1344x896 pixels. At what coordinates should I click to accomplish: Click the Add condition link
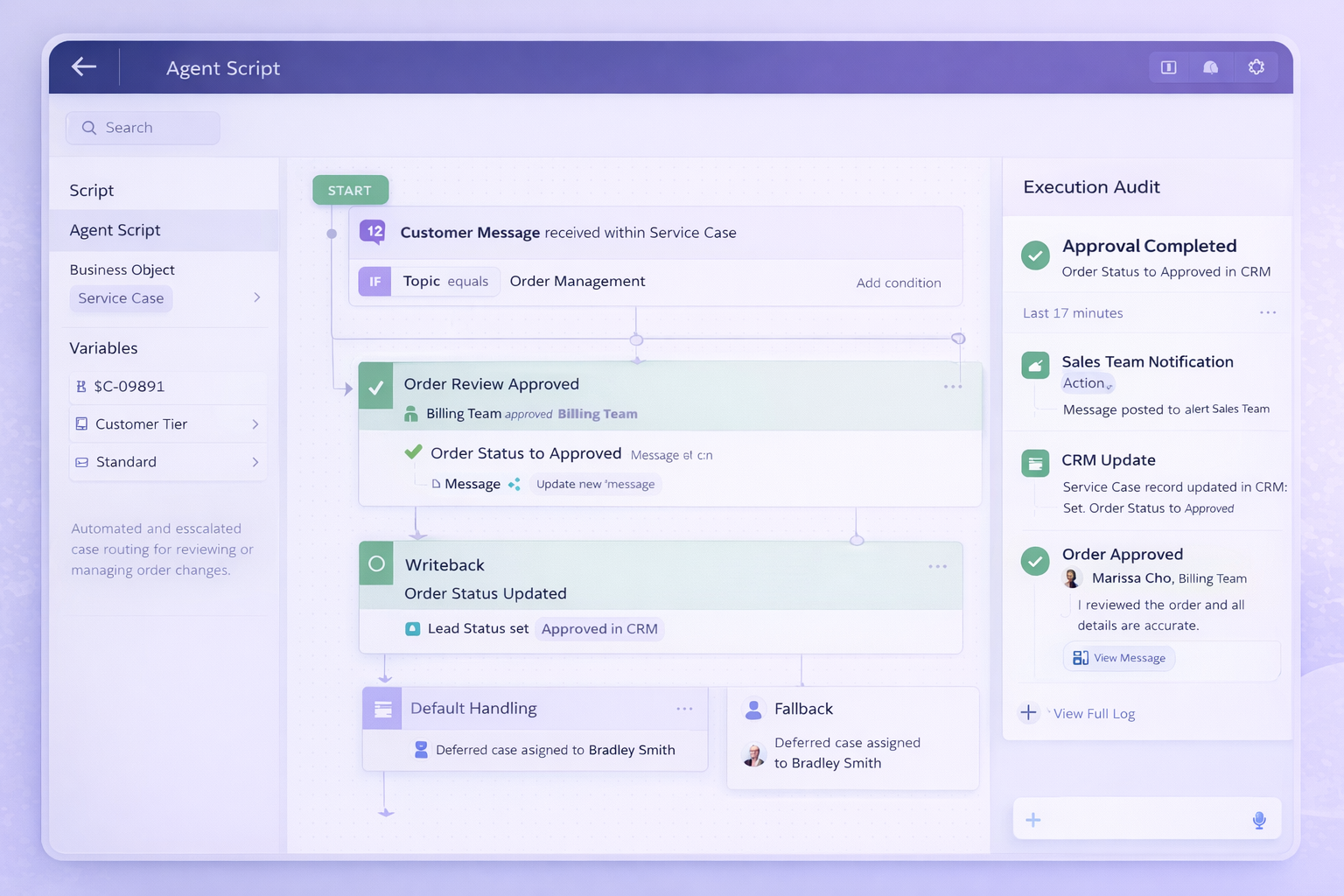[899, 283]
